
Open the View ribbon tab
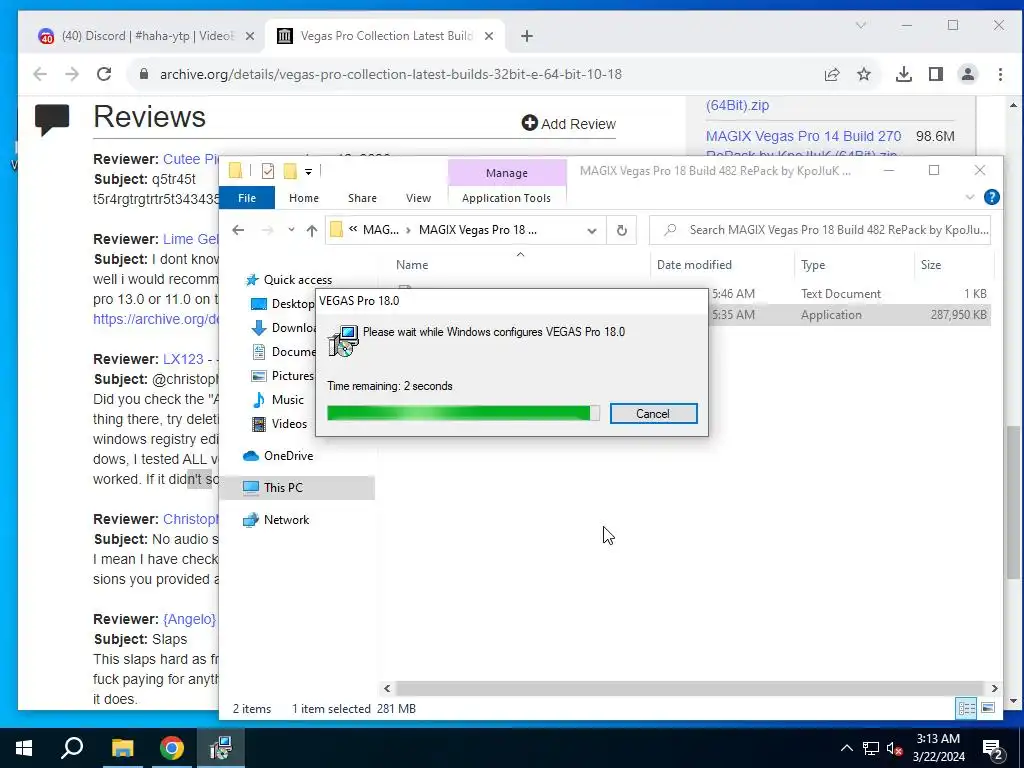(418, 198)
